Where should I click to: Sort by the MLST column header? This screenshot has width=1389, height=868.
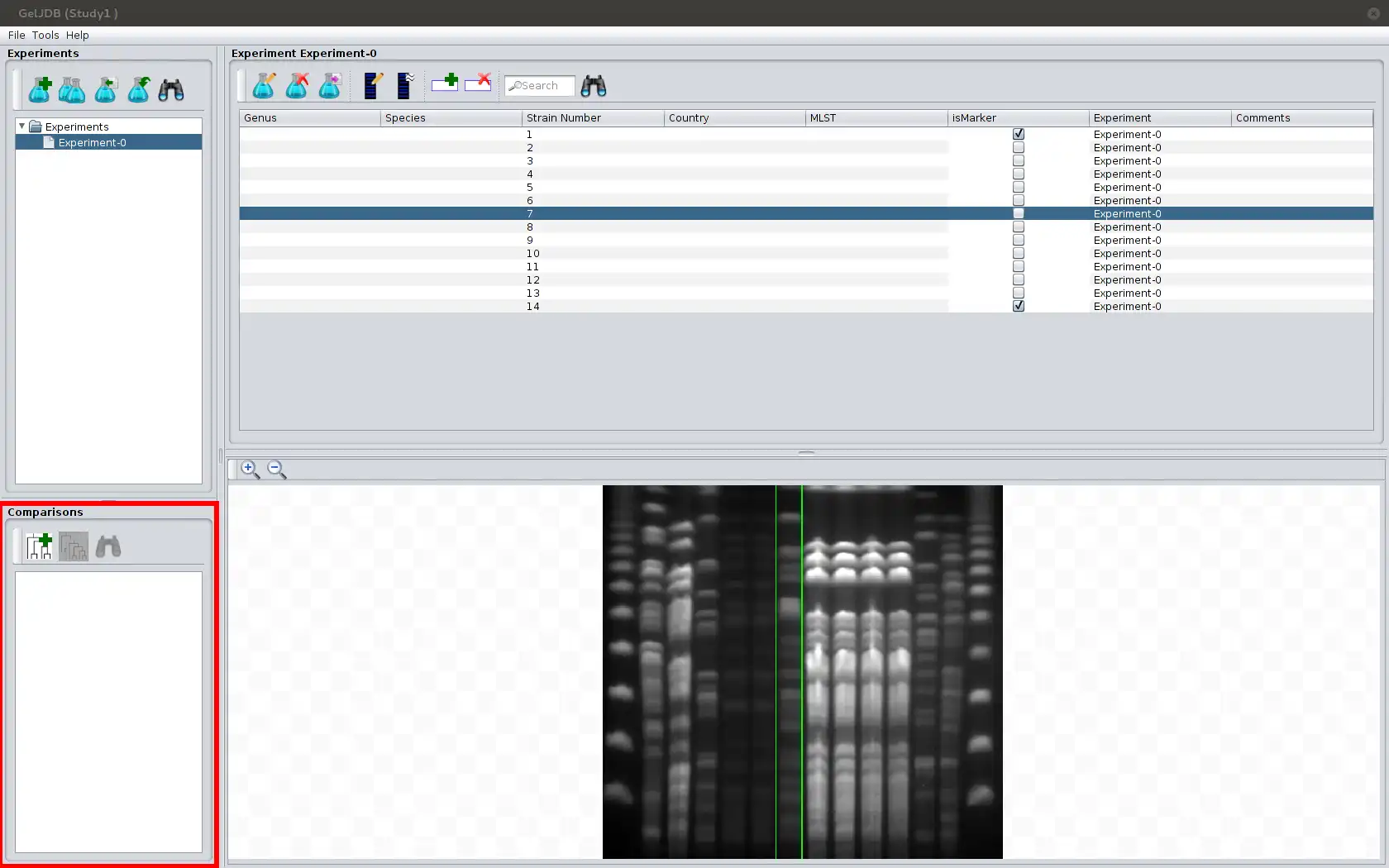point(876,118)
